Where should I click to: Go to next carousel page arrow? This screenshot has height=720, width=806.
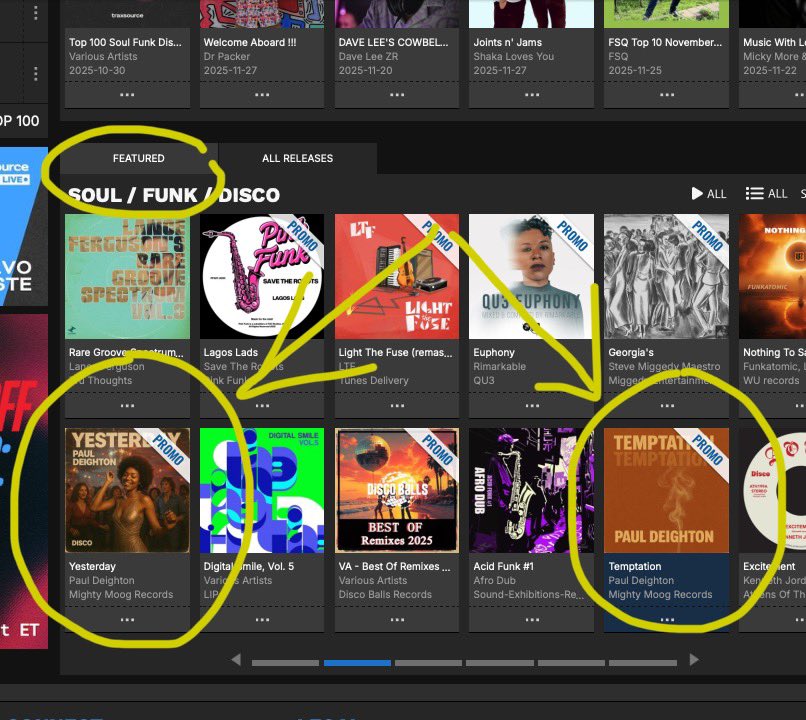(x=693, y=659)
